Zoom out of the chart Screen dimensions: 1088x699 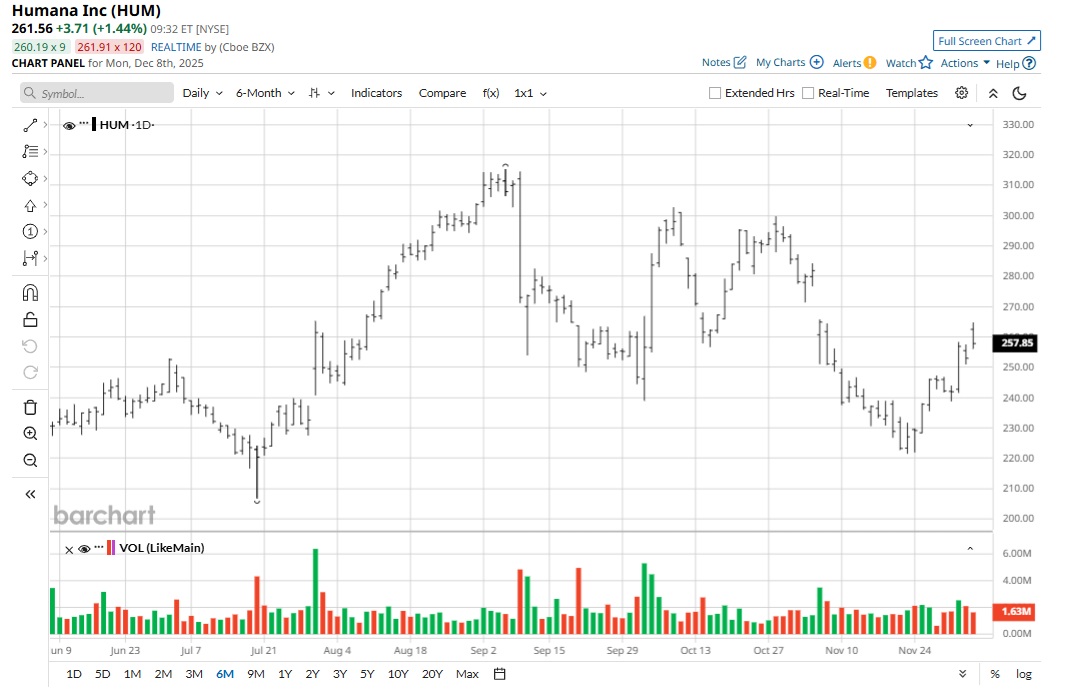point(30,460)
